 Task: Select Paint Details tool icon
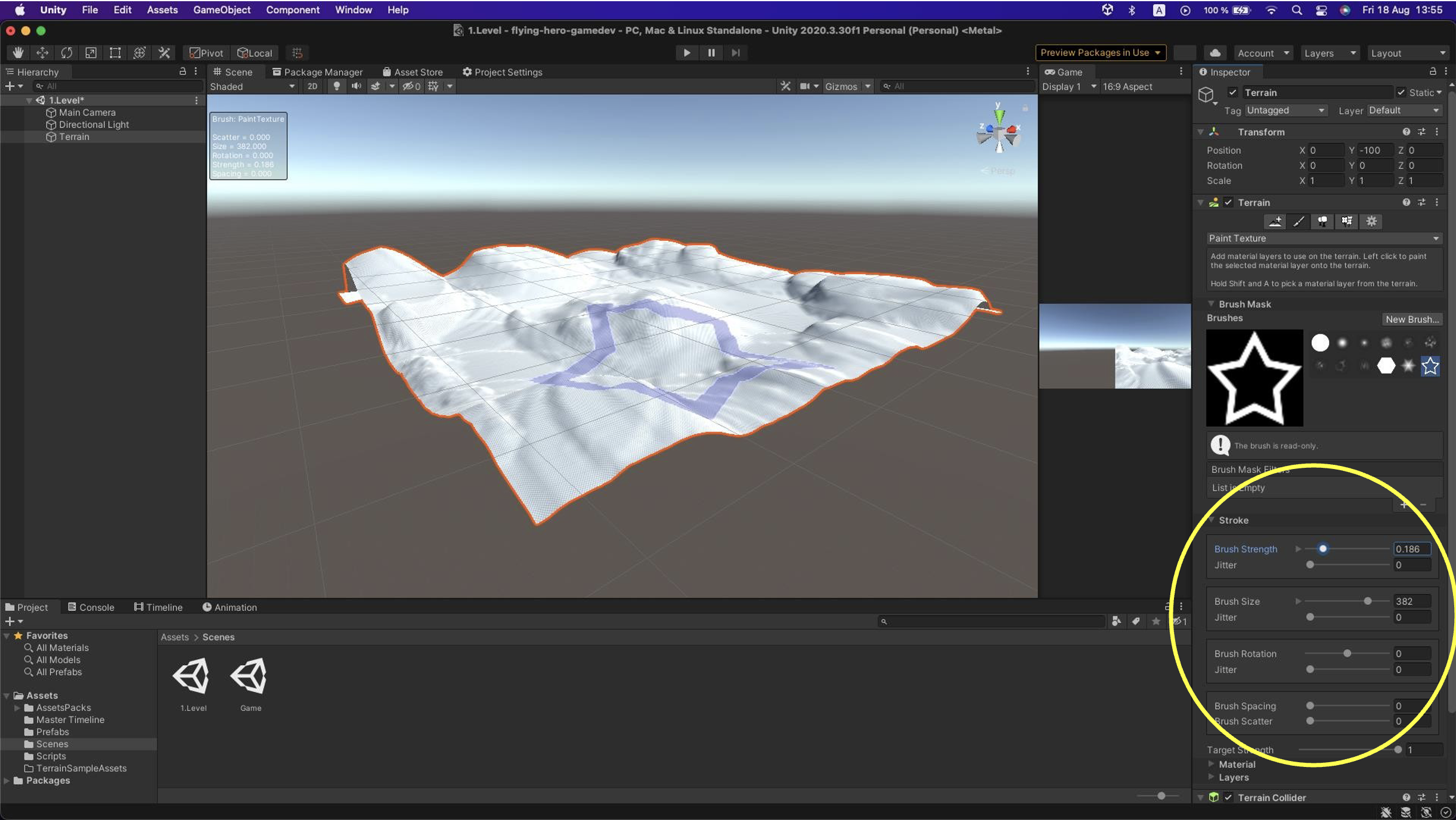[1347, 221]
